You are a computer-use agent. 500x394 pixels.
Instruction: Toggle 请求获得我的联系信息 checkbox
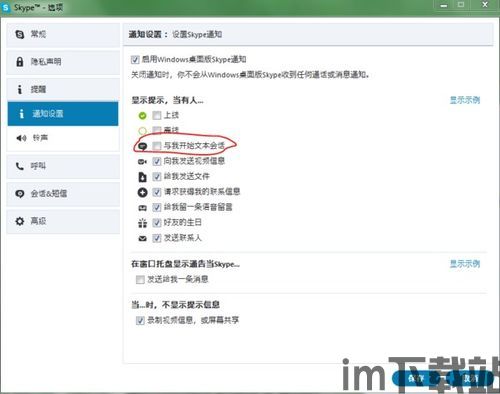coord(157,192)
